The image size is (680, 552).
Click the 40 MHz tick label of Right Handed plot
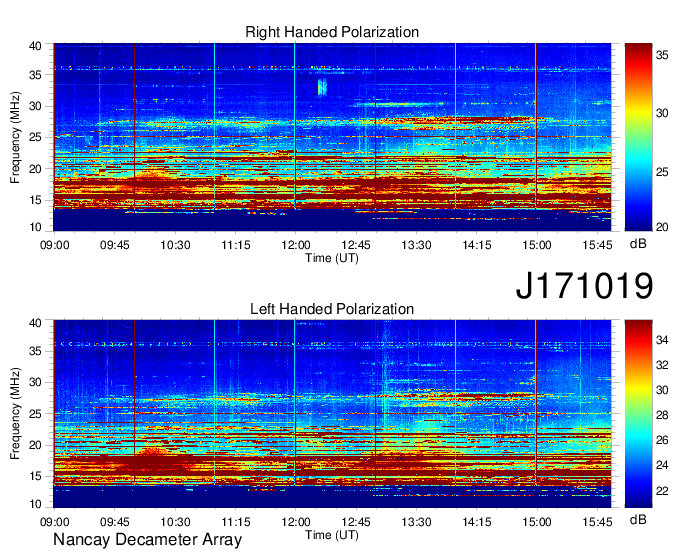[35, 46]
